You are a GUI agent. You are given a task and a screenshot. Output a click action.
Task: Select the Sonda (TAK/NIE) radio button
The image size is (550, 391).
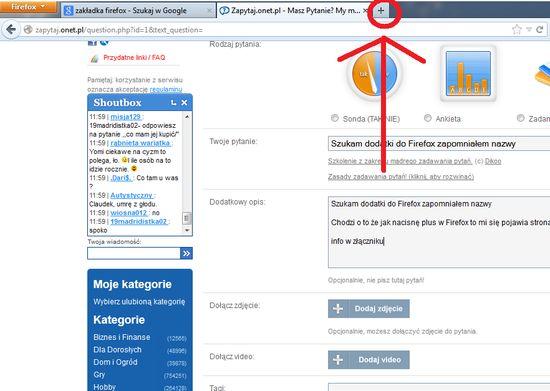coord(335,118)
